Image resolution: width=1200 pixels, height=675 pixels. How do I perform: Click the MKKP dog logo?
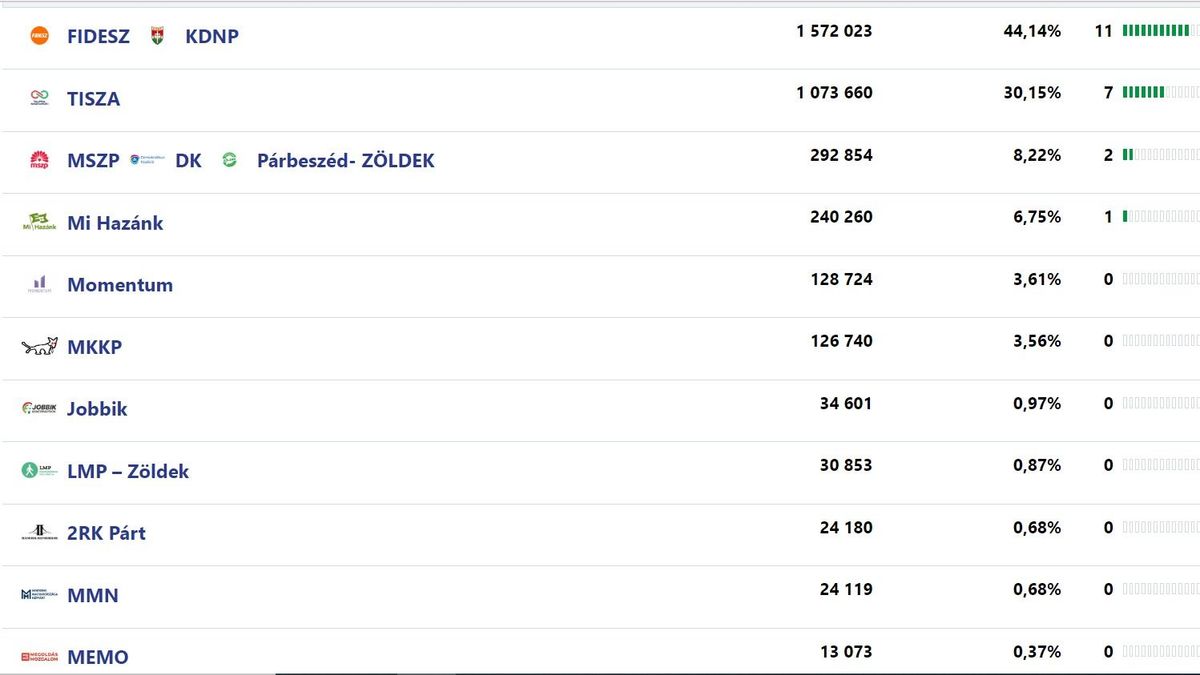point(40,347)
